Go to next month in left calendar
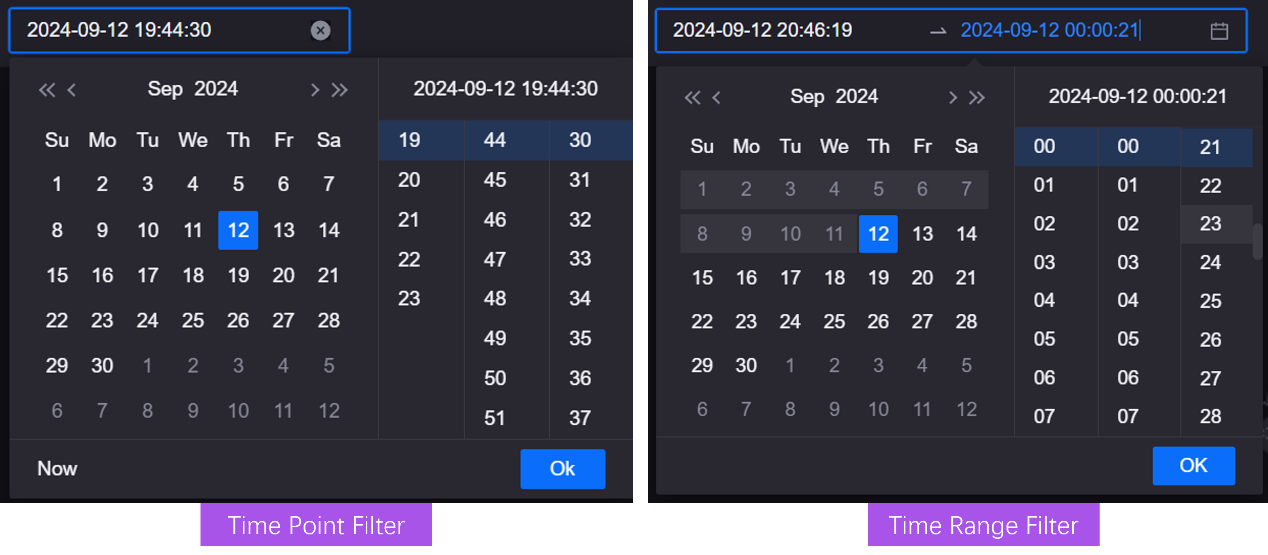Viewport: 1268px width, 555px height. coord(314,90)
